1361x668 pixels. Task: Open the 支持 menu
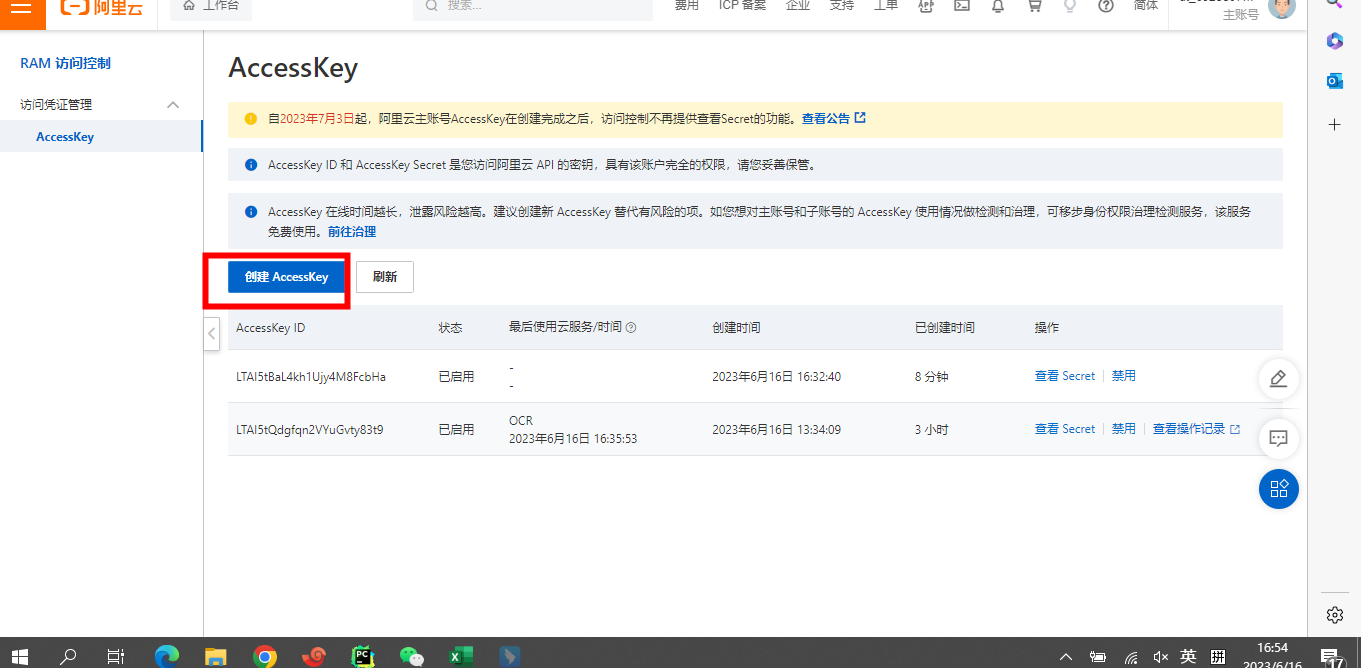842,6
